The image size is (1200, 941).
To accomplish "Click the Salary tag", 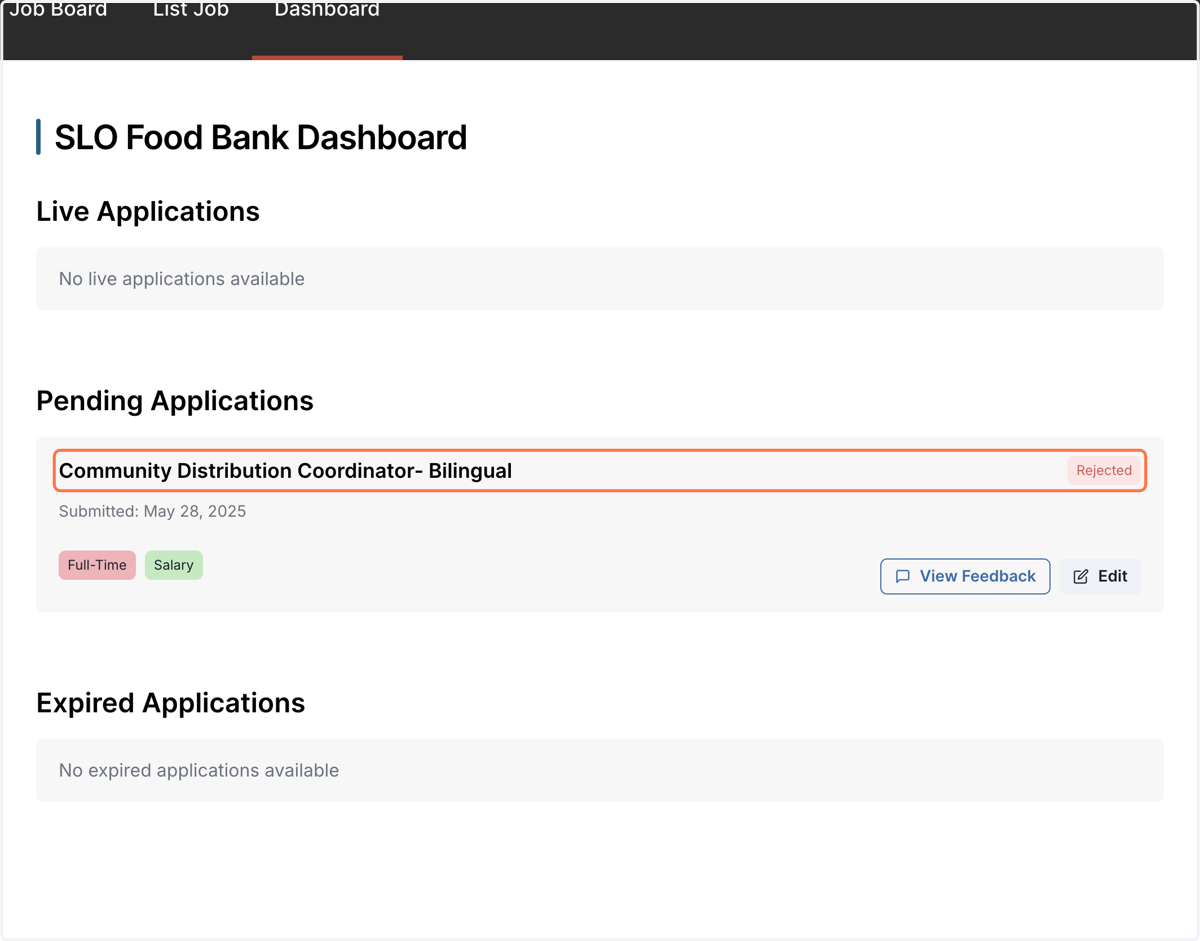I will (174, 565).
